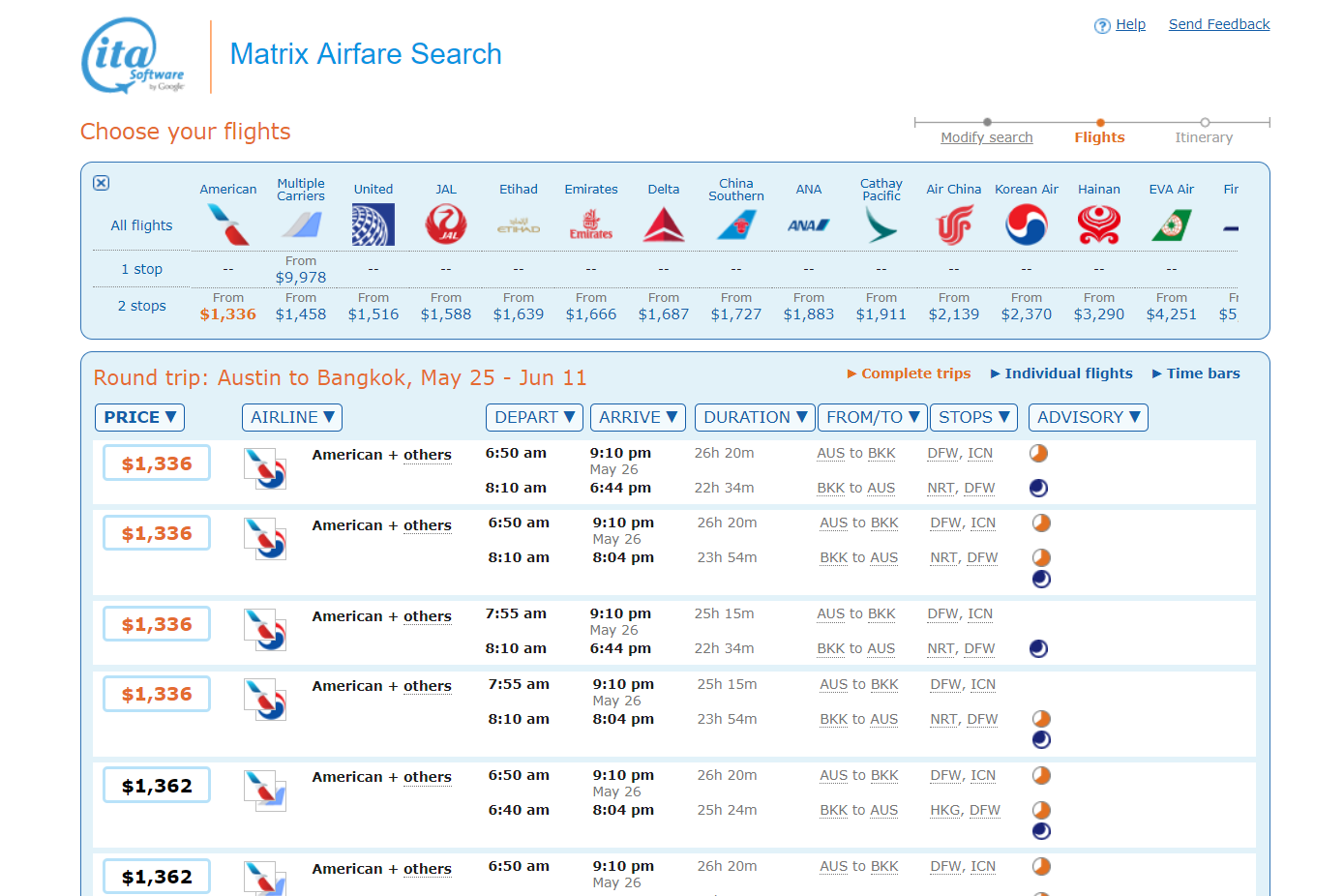Select the EVA Air logo
Screen dimensions: 1344x896
click(1172, 225)
